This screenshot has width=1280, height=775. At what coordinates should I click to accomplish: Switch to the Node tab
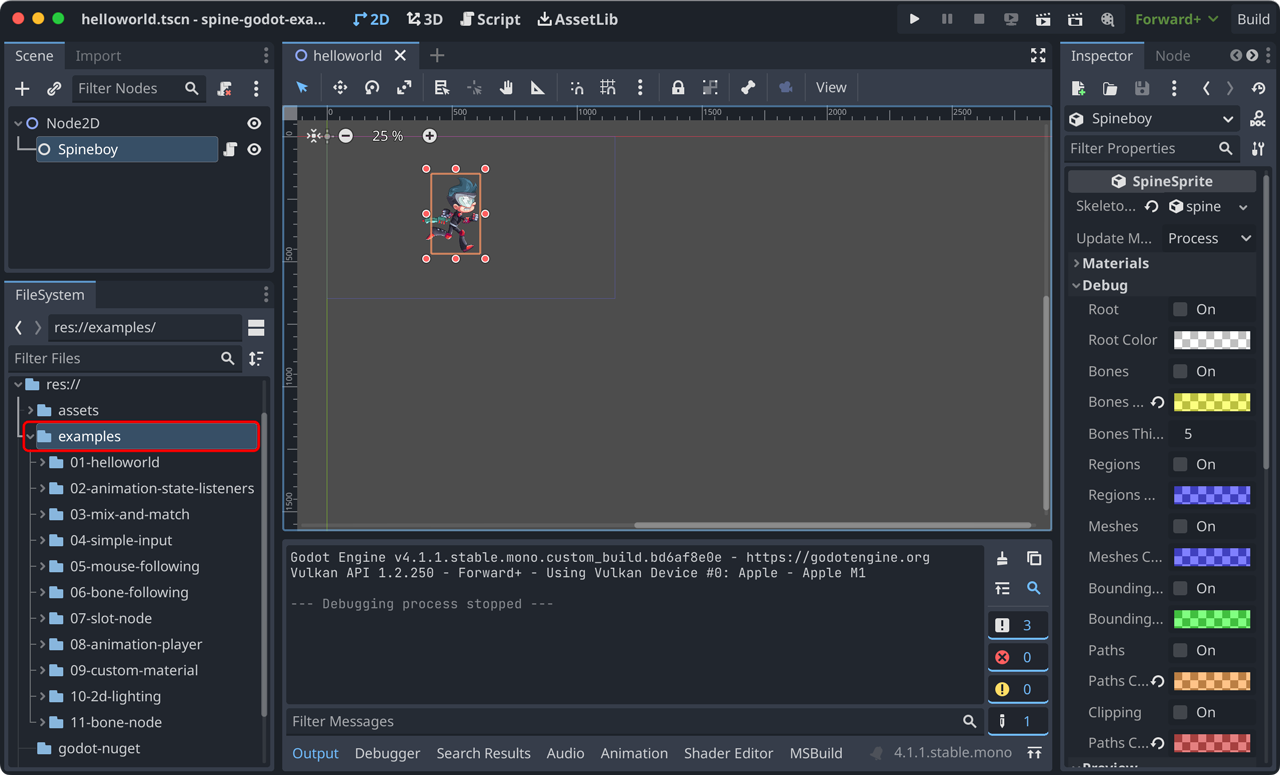[x=1172, y=56]
